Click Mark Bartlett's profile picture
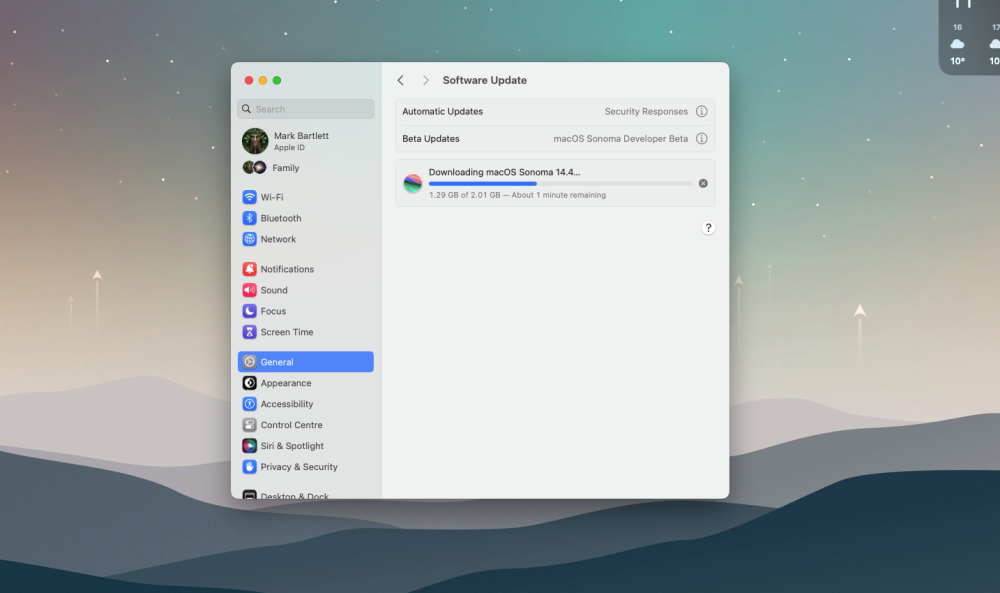Viewport: 1000px width, 593px height. click(255, 141)
